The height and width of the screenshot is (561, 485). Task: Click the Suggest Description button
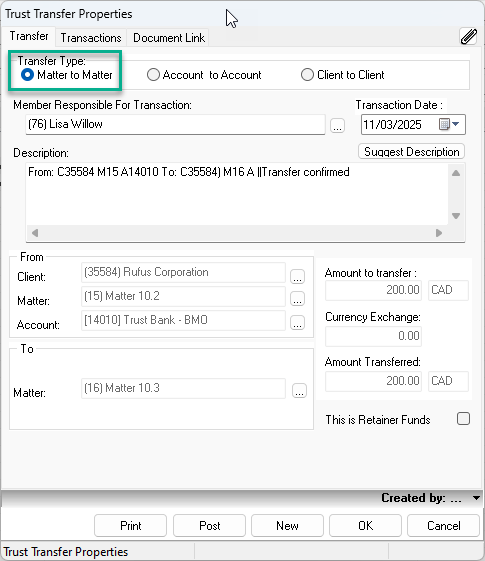[411, 152]
